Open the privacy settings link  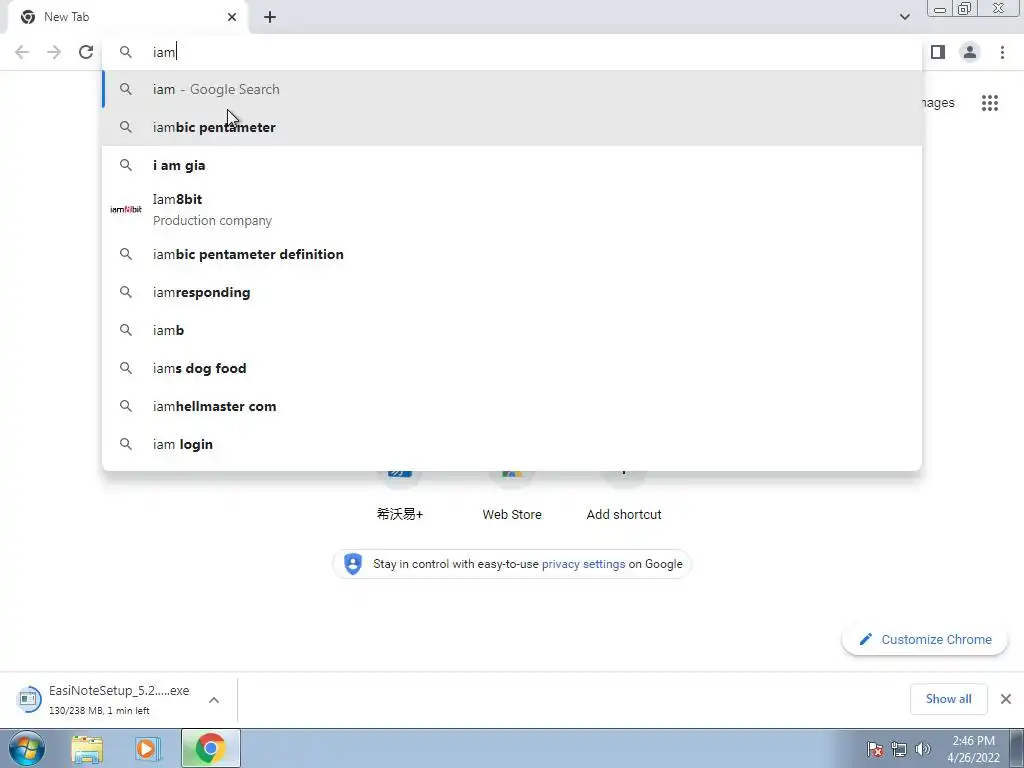coord(583,564)
